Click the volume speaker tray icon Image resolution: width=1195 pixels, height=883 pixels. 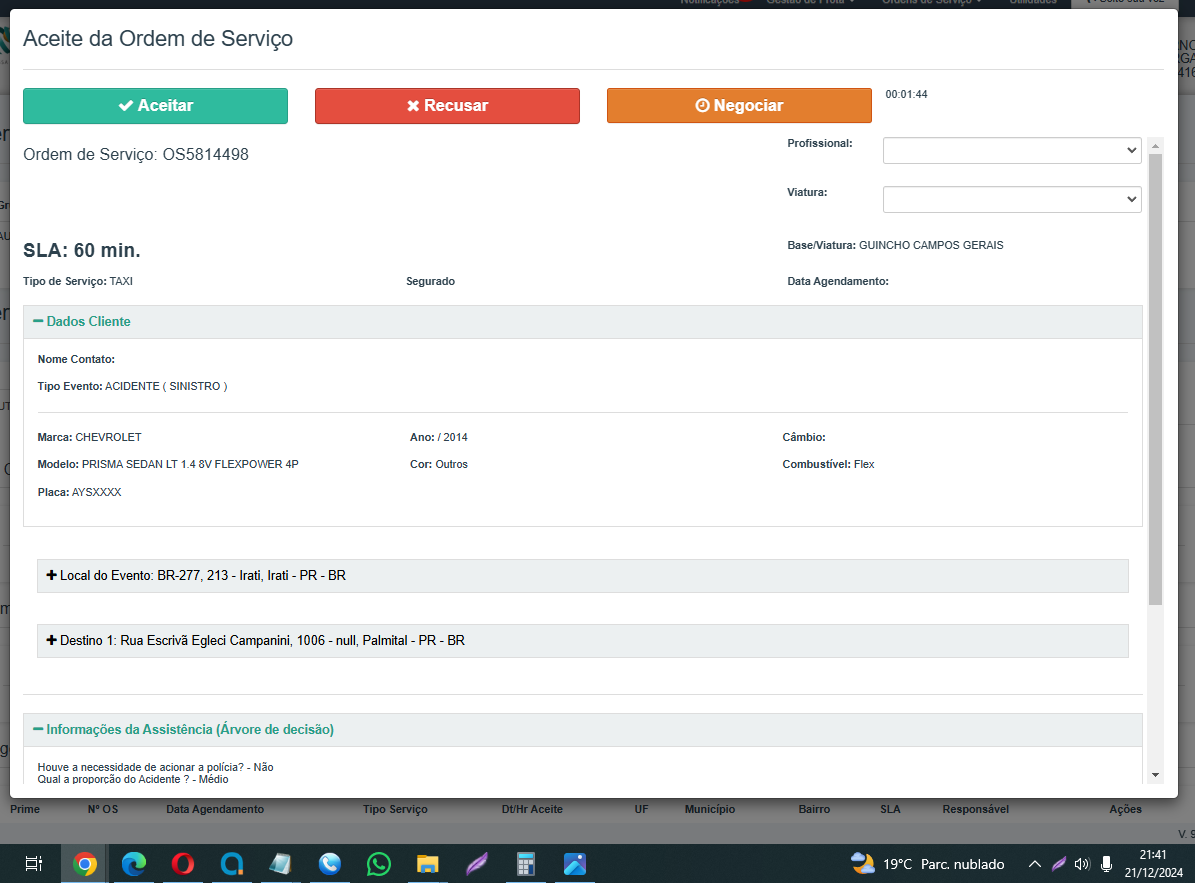[1082, 864]
